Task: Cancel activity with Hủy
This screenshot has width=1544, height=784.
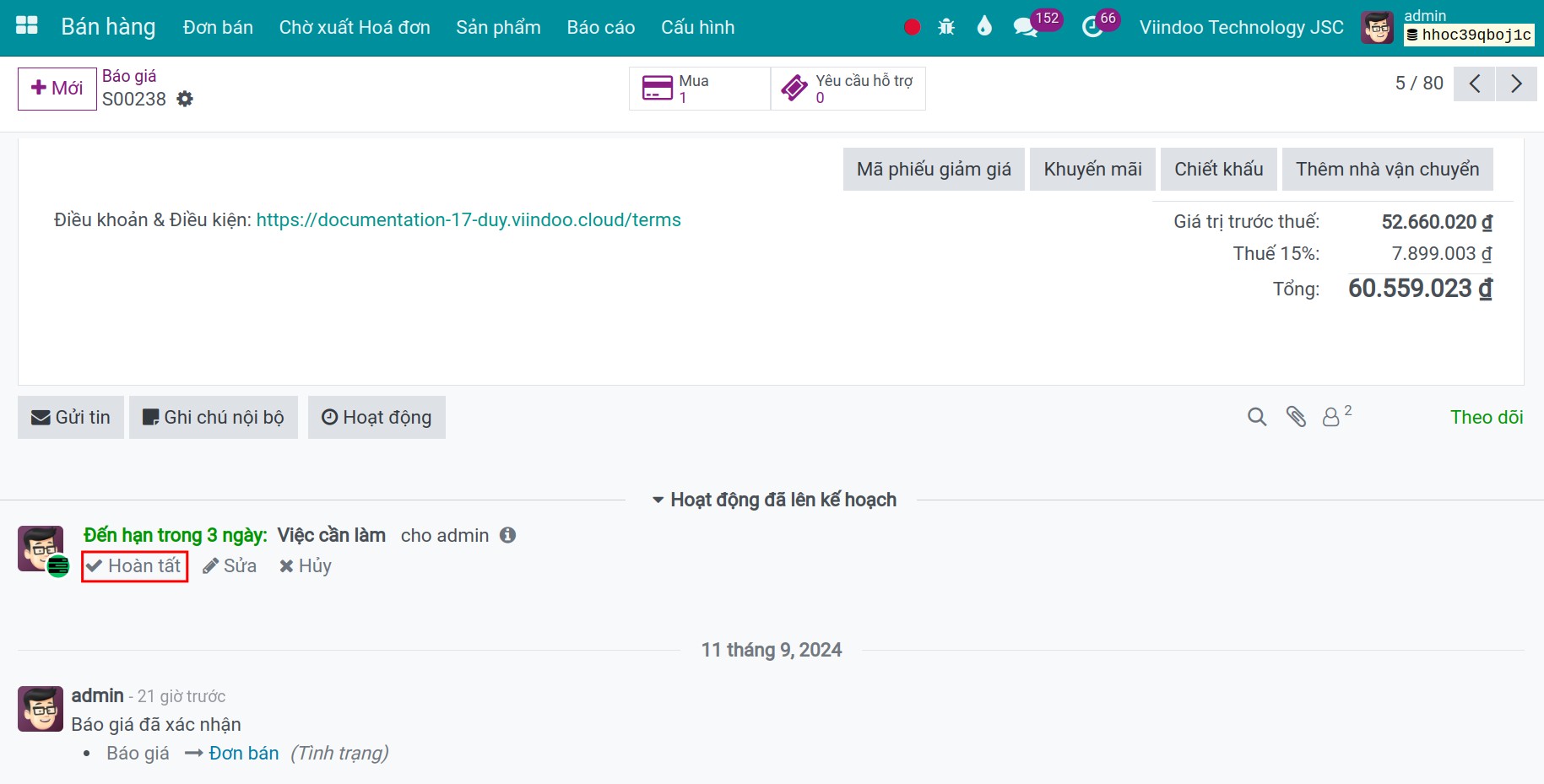Action: 306,565
